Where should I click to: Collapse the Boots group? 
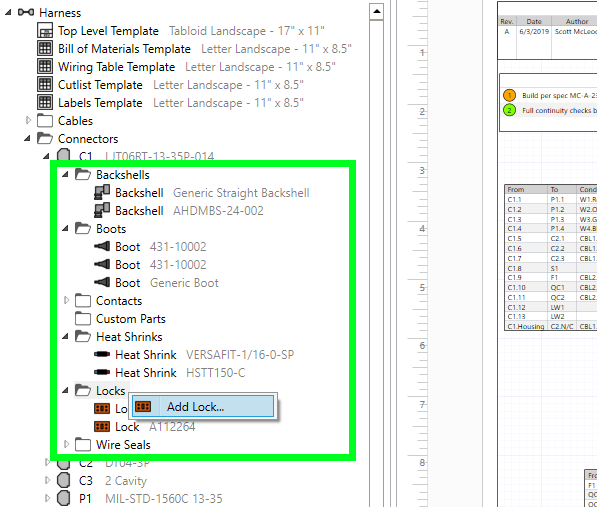65,228
